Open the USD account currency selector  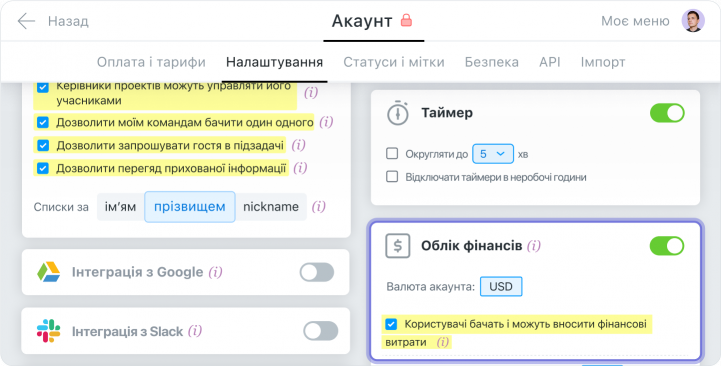(501, 286)
